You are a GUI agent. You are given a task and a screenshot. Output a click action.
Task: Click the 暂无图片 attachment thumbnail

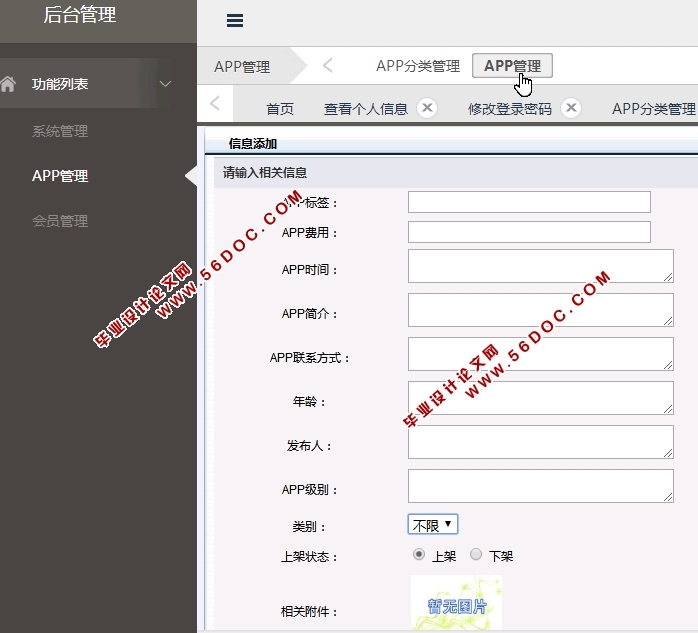click(x=456, y=603)
